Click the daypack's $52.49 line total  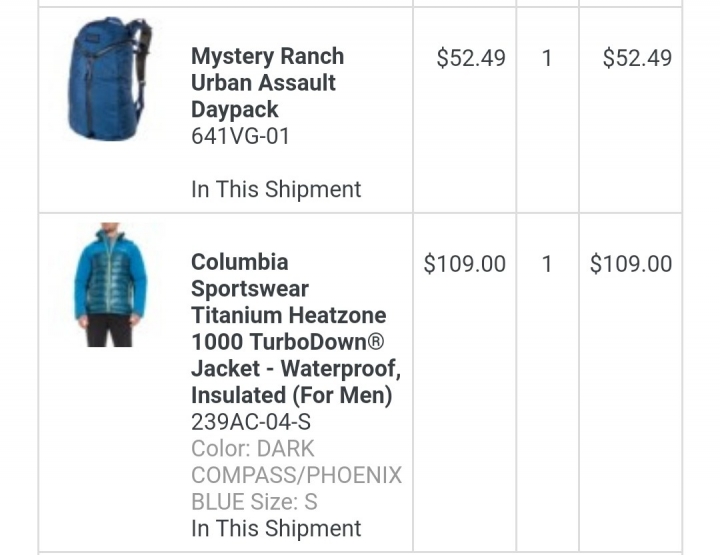click(x=637, y=58)
